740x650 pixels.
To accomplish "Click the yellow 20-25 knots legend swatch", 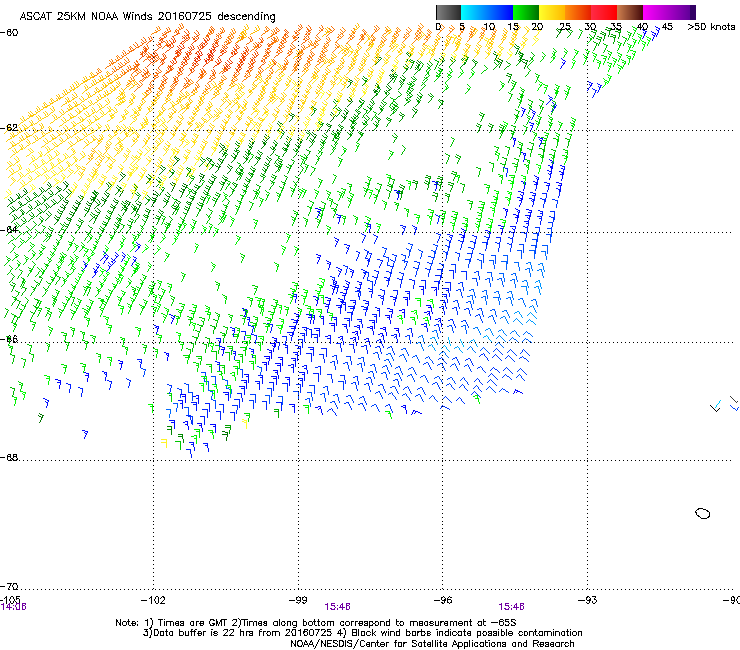I will pos(552,12).
